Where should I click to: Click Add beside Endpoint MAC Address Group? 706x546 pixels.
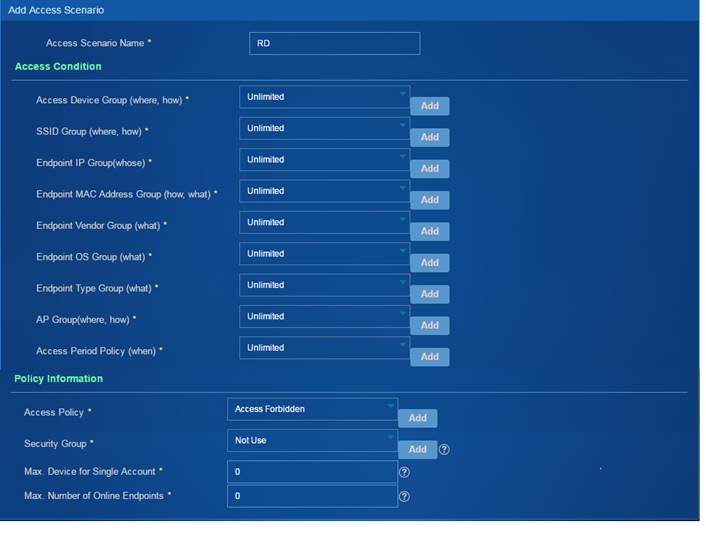(430, 200)
